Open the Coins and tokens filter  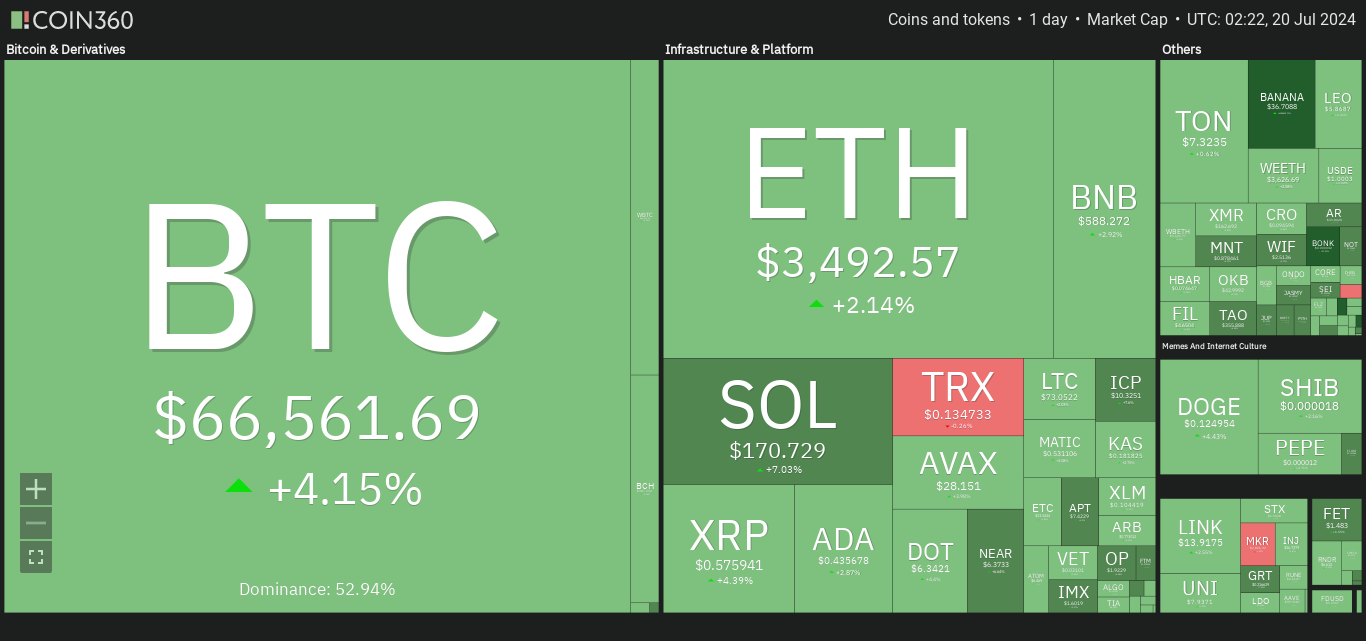coord(949,20)
